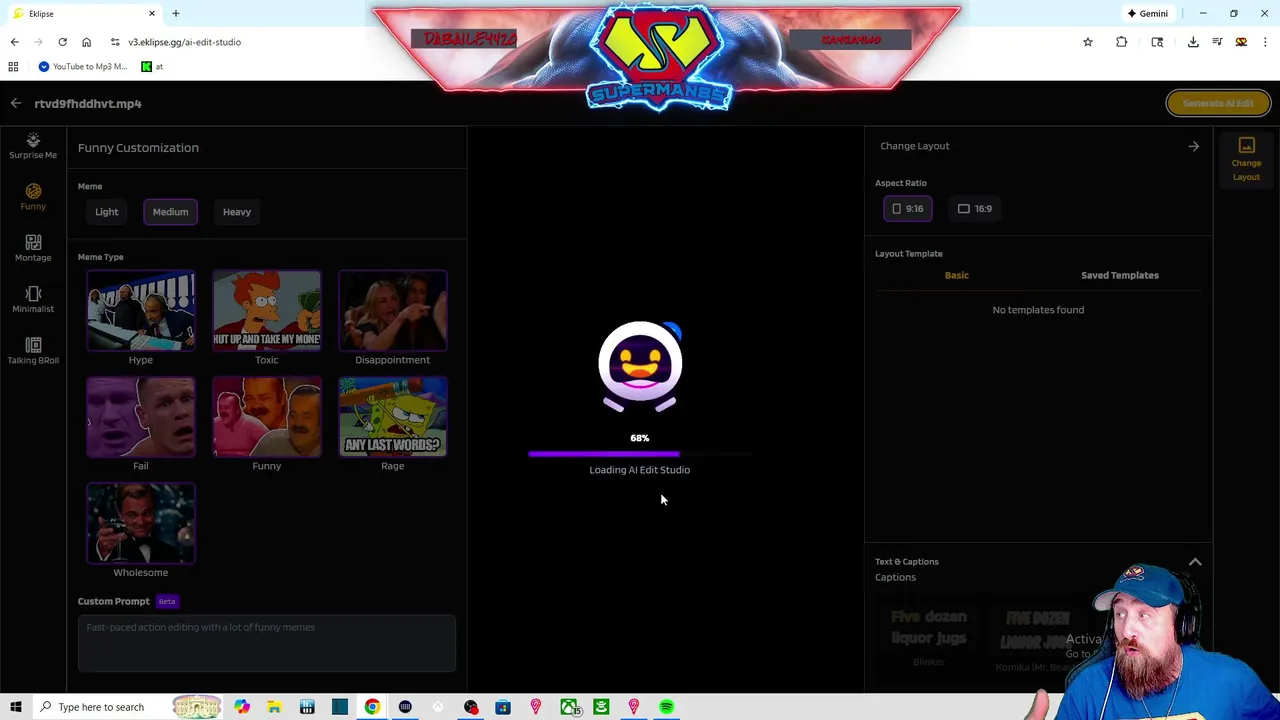Image resolution: width=1280 pixels, height=720 pixels.
Task: Open the browser extensions puzzle icon
Action: pyautogui.click(x=1121, y=42)
